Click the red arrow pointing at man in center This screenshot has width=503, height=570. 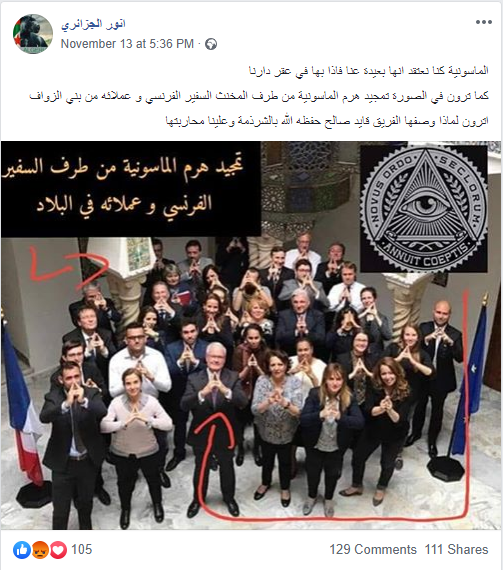(214, 458)
